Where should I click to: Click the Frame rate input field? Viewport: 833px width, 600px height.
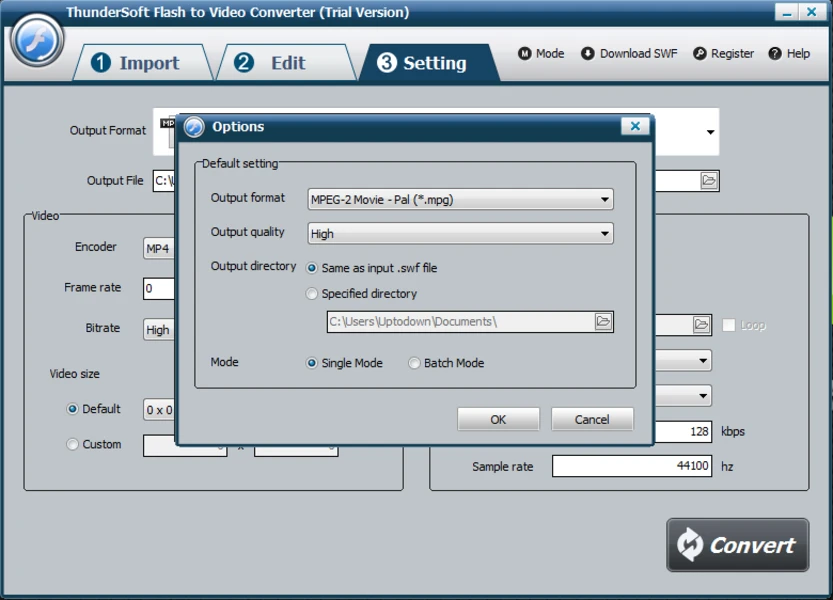(159, 289)
